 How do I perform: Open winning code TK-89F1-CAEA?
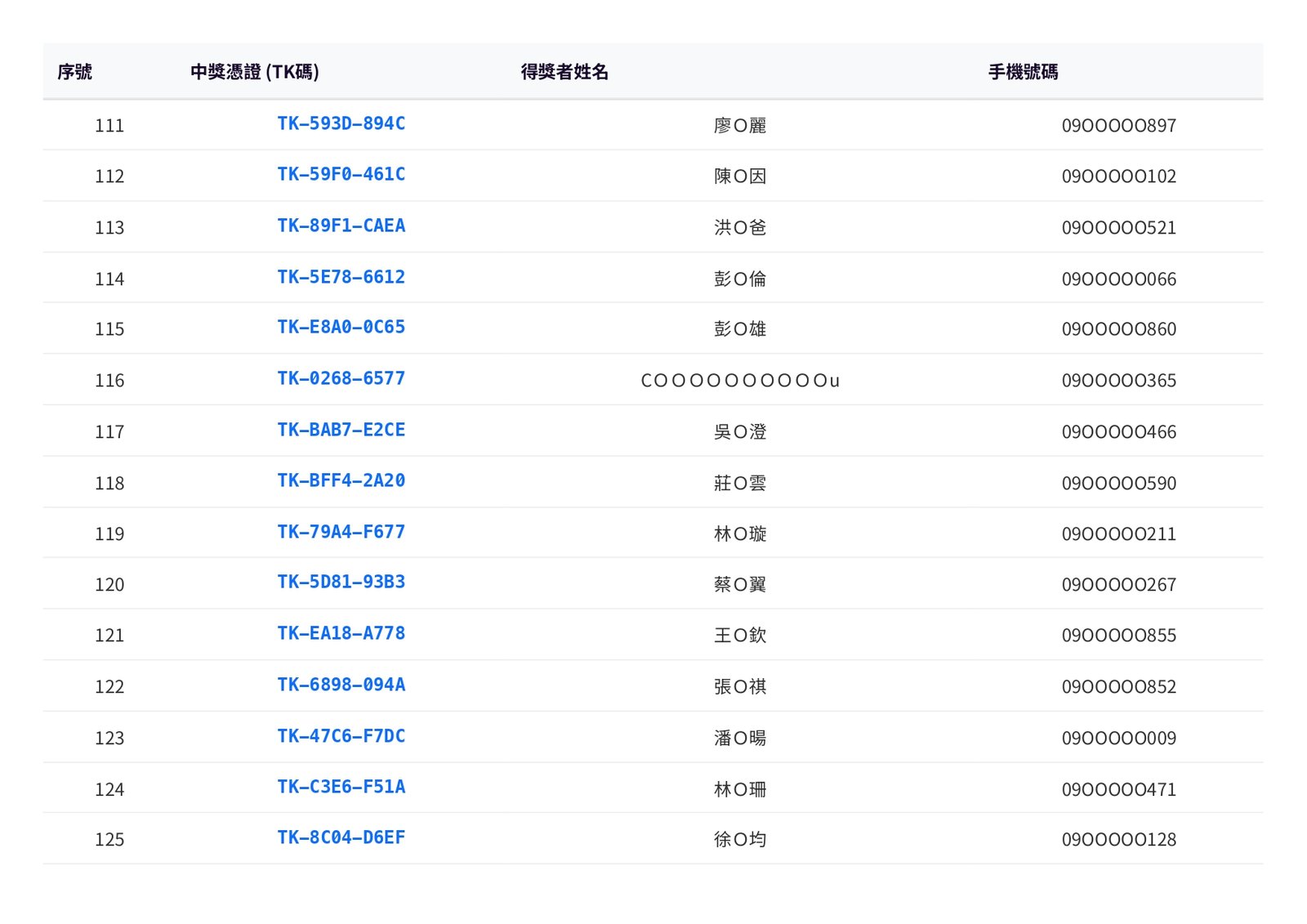341,225
